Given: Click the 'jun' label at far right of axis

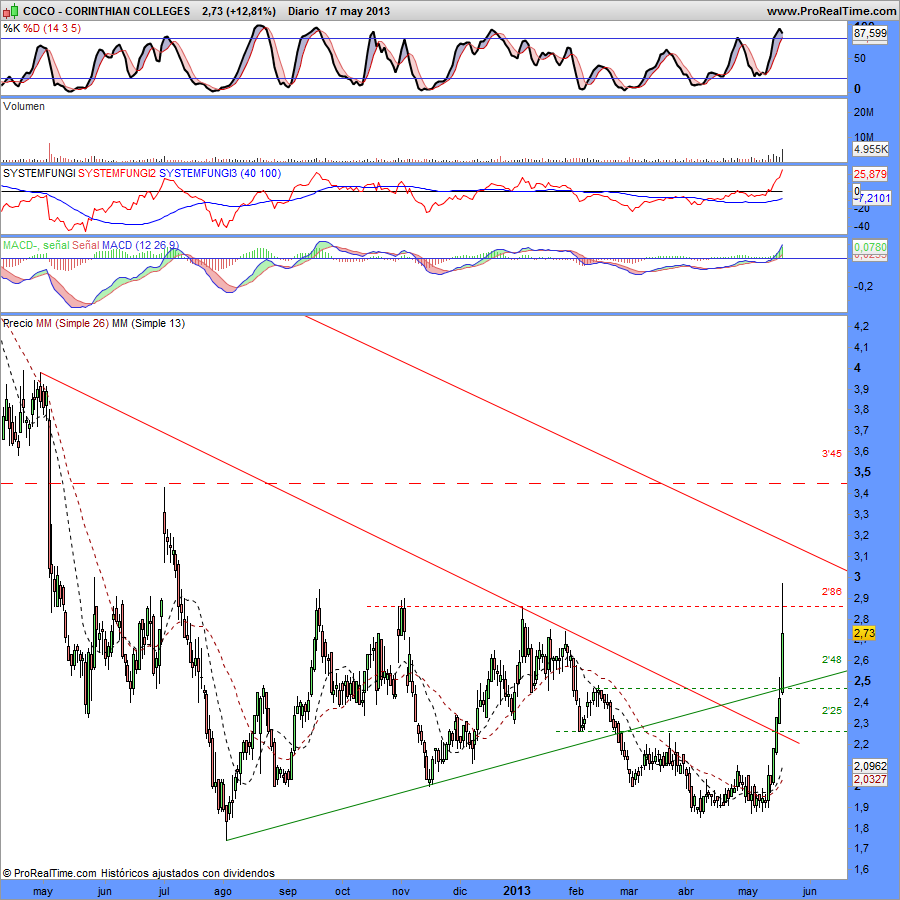Looking at the screenshot, I should point(809,891).
